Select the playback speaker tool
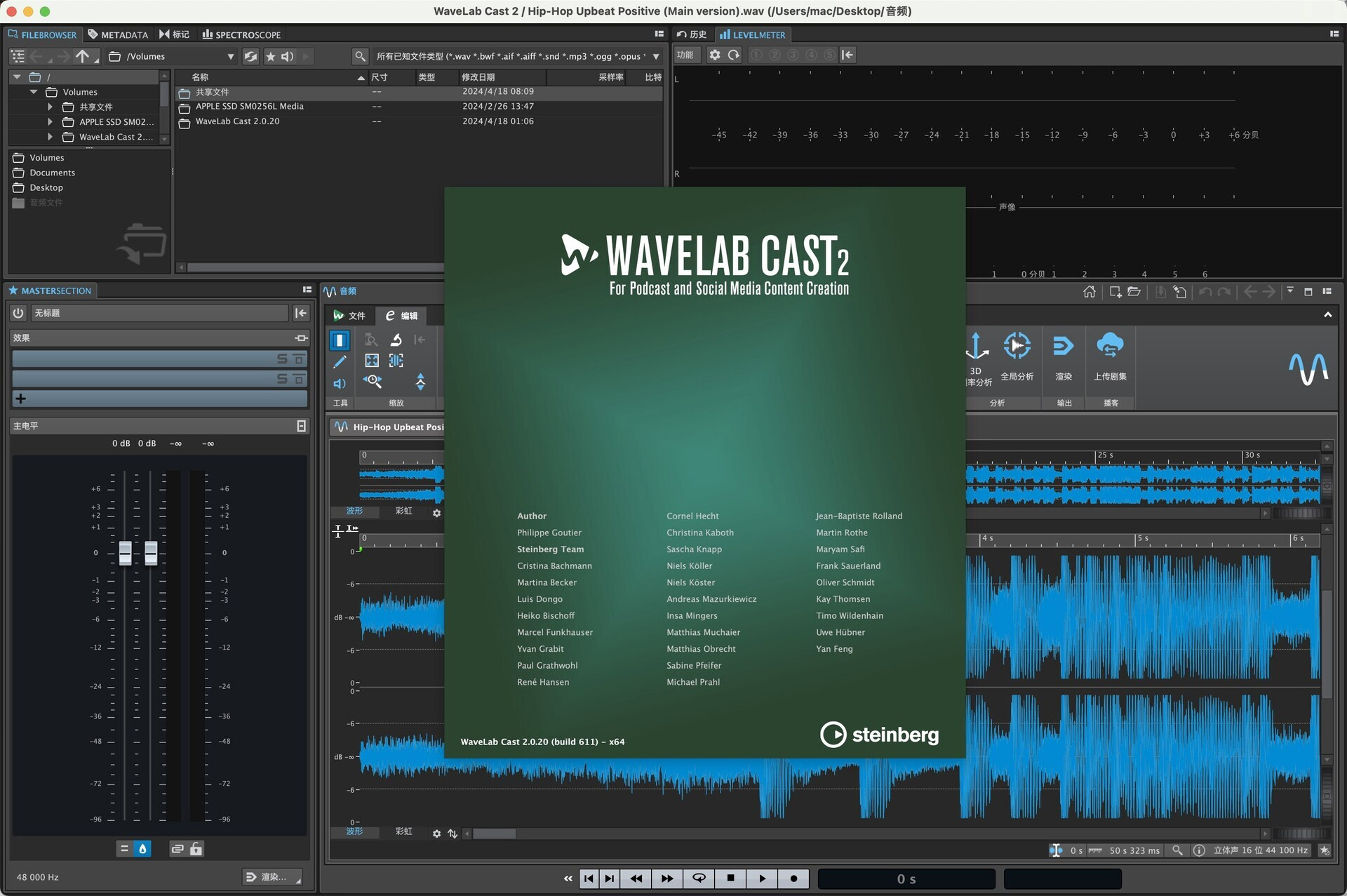The width and height of the screenshot is (1347, 896). point(340,384)
